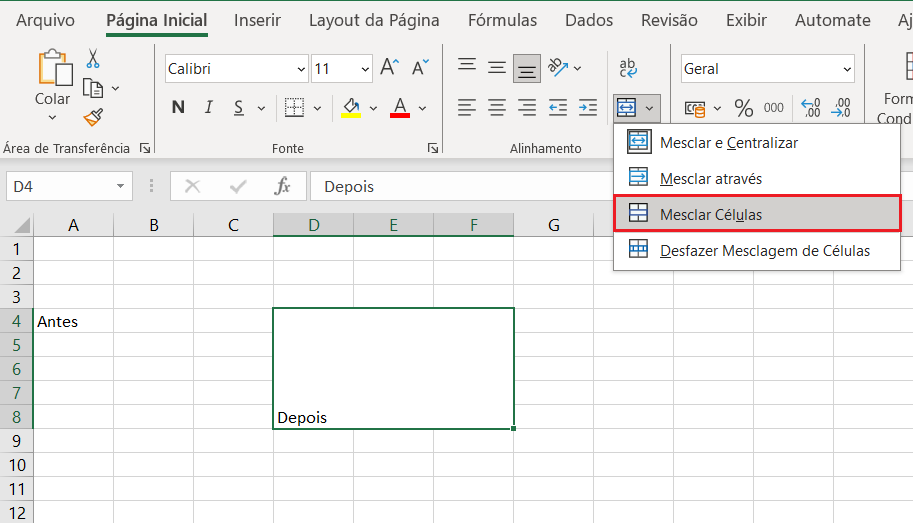Open the Geral number format dropdown

point(847,69)
